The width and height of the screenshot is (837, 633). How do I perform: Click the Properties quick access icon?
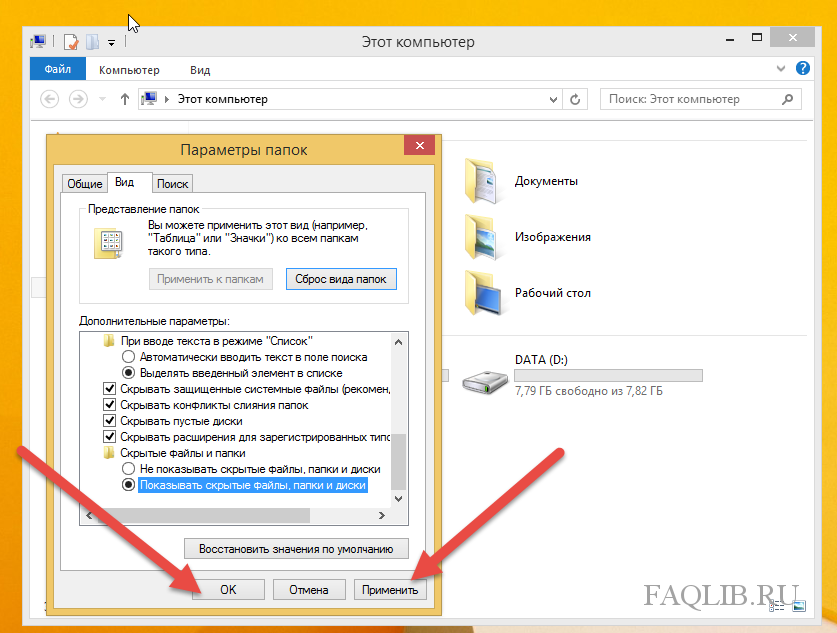coord(71,42)
